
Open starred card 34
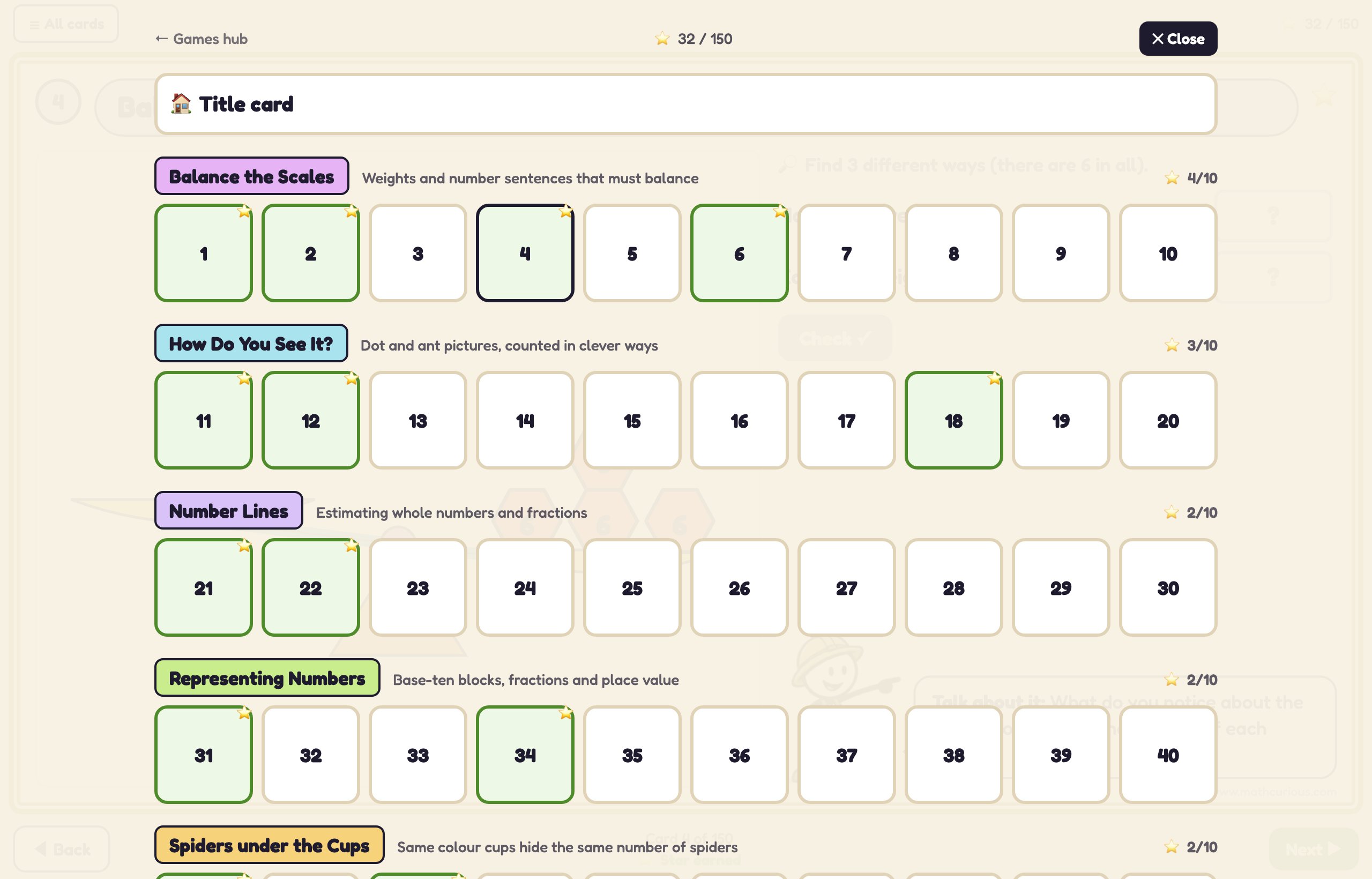click(x=525, y=755)
